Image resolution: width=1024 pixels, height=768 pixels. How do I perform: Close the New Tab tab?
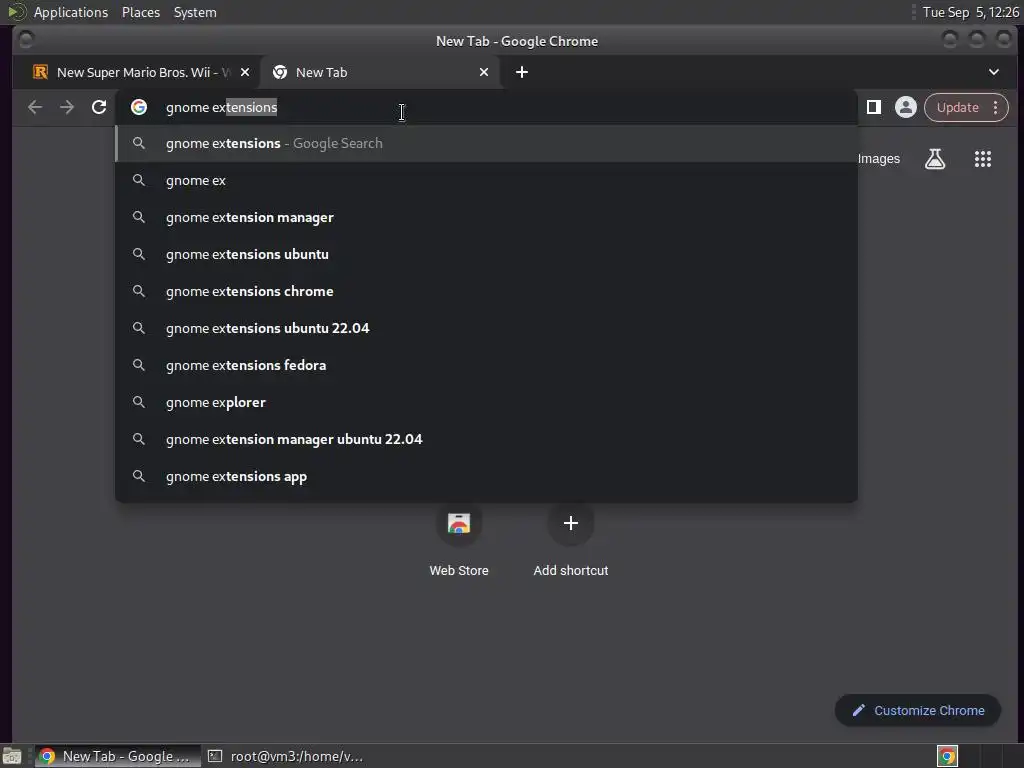[483, 72]
